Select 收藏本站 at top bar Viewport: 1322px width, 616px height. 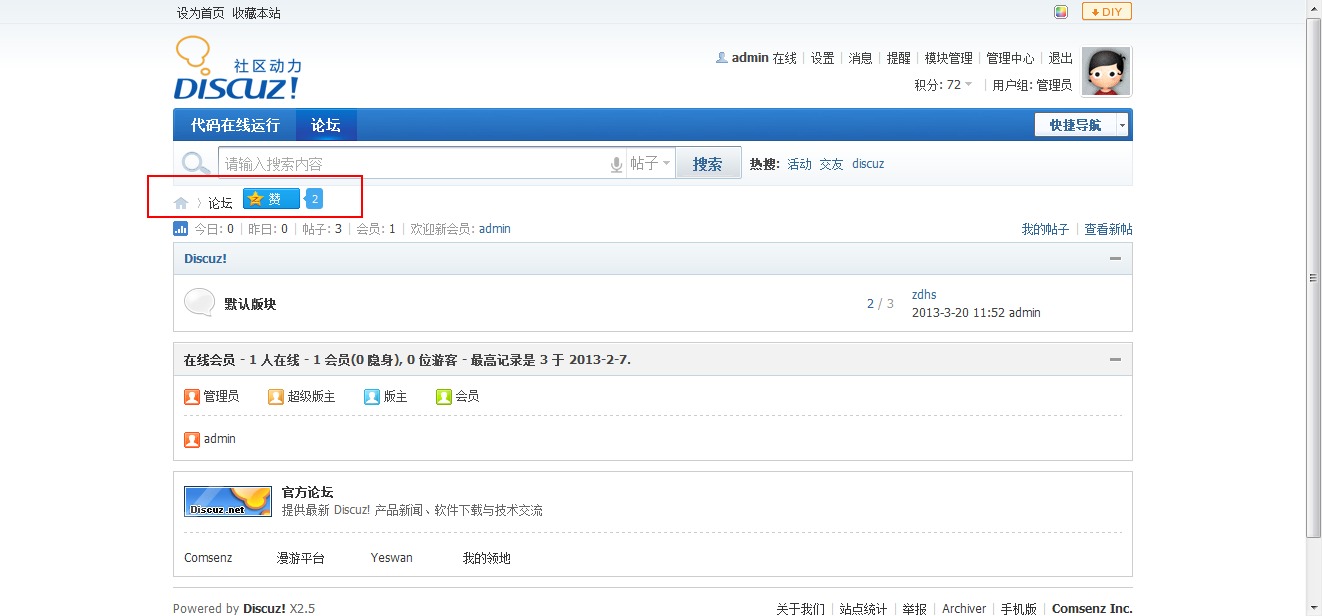pyautogui.click(x=256, y=13)
